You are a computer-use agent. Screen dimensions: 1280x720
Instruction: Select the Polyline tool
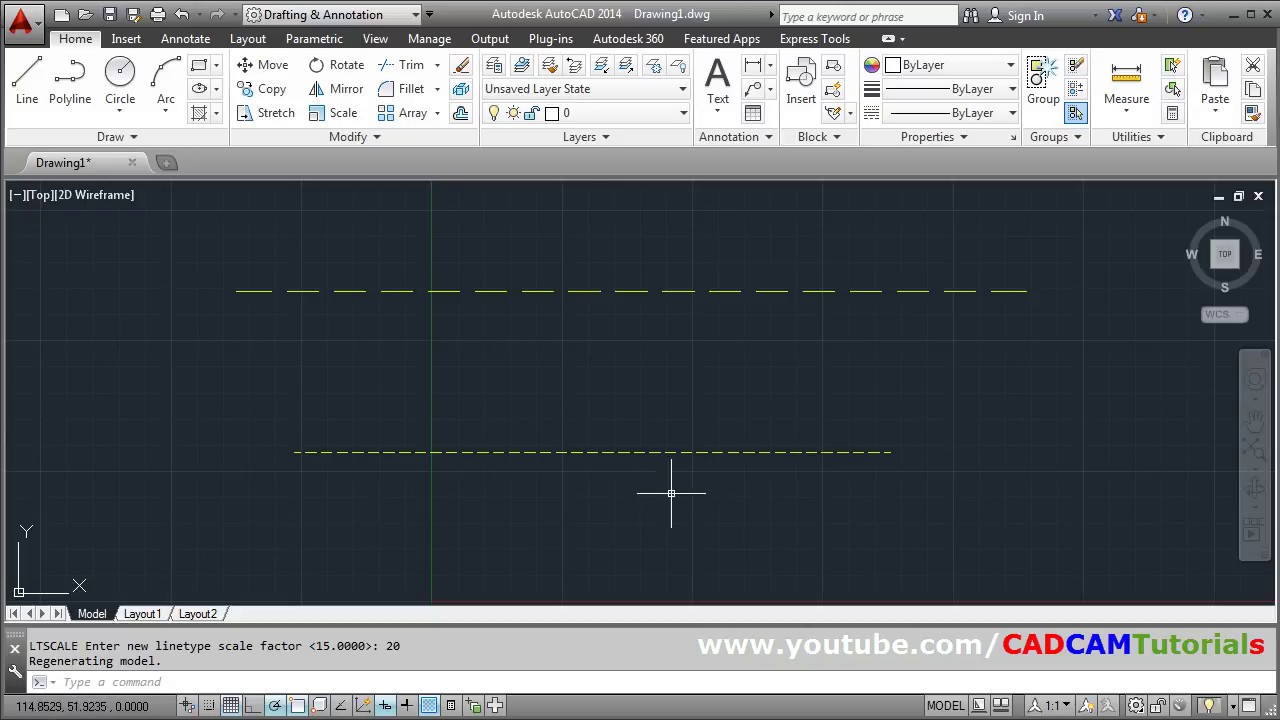(x=70, y=80)
